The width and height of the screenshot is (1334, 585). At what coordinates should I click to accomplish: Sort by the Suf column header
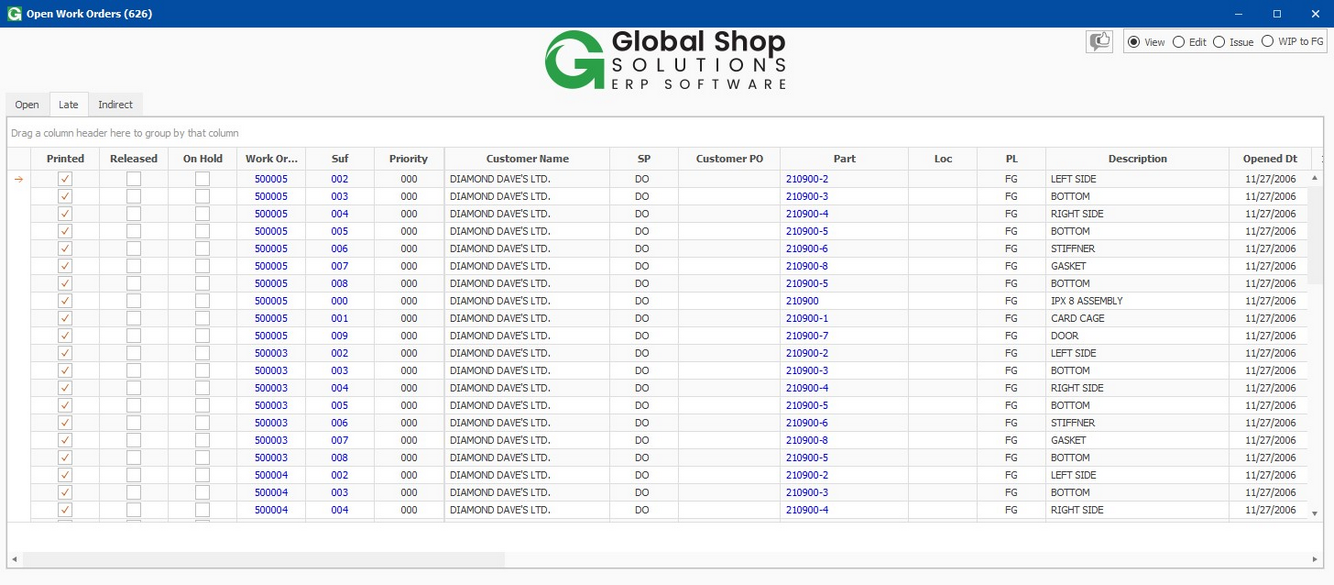(340, 159)
